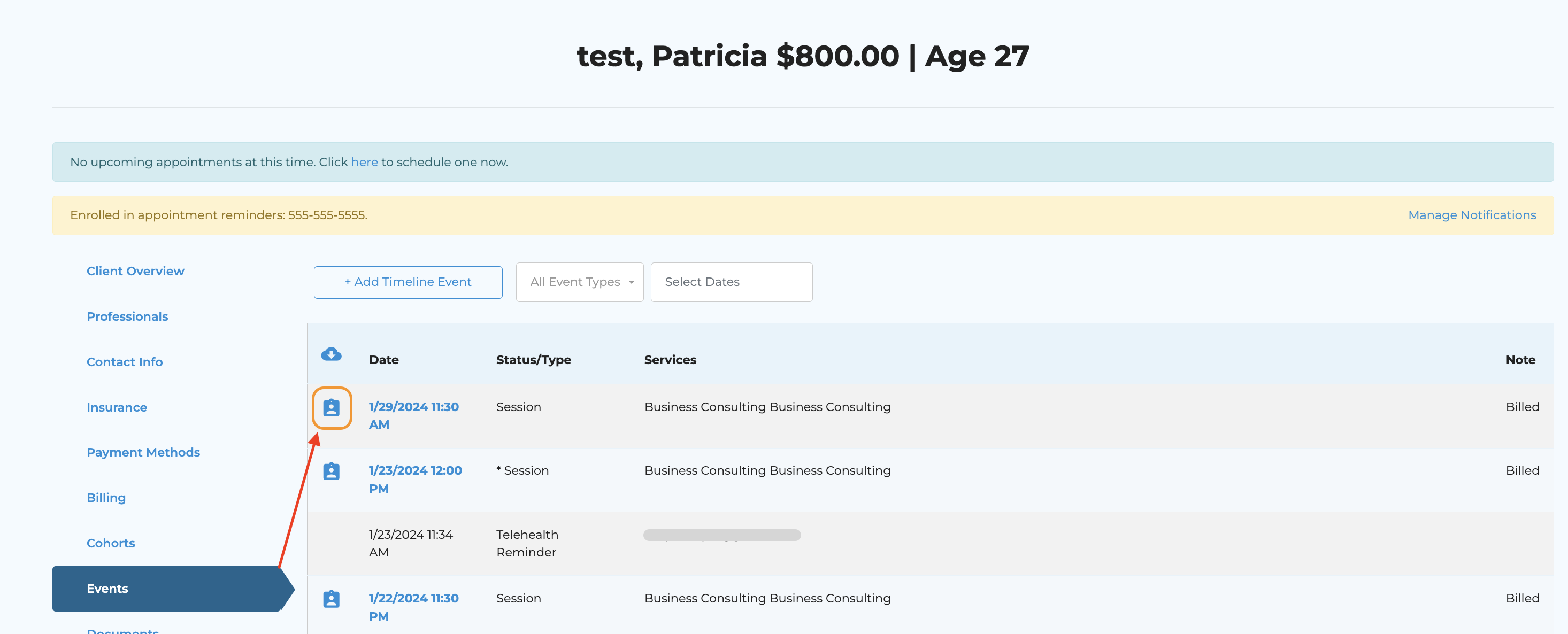This screenshot has height=634, width=1568.
Task: Open the Insurance section
Action: point(116,407)
